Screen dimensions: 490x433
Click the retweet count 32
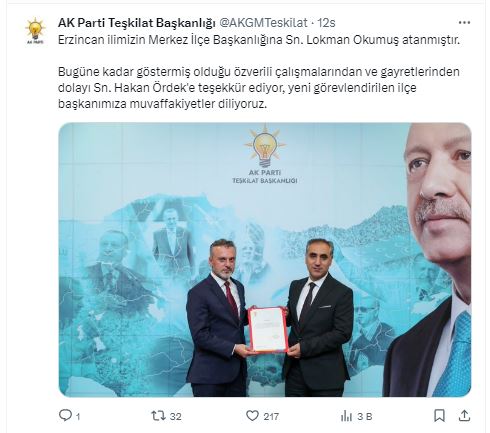pos(176,417)
